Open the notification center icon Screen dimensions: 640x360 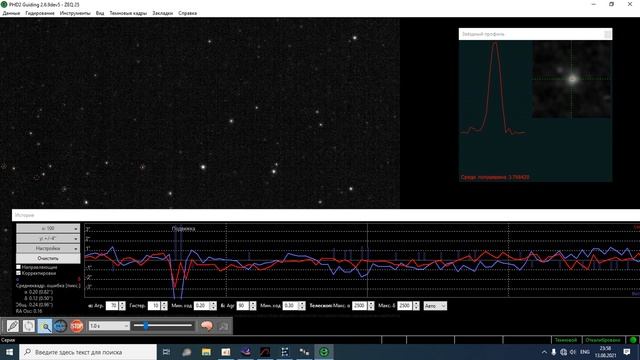(x=627, y=352)
